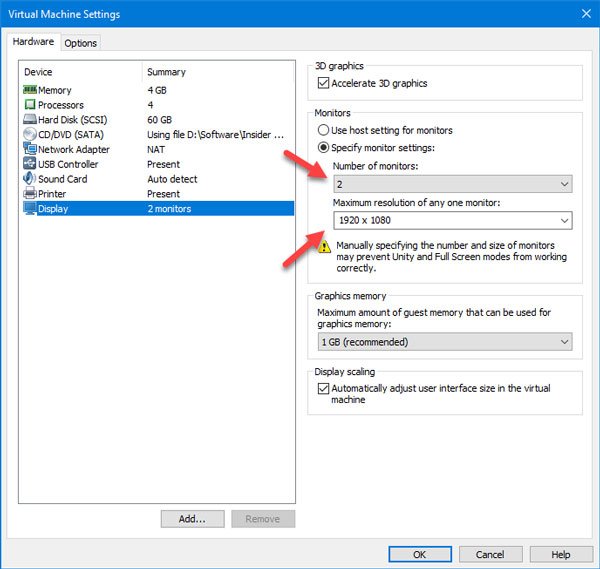Click the 4 GB memory summary value
Image resolution: width=600 pixels, height=569 pixels.
157,90
